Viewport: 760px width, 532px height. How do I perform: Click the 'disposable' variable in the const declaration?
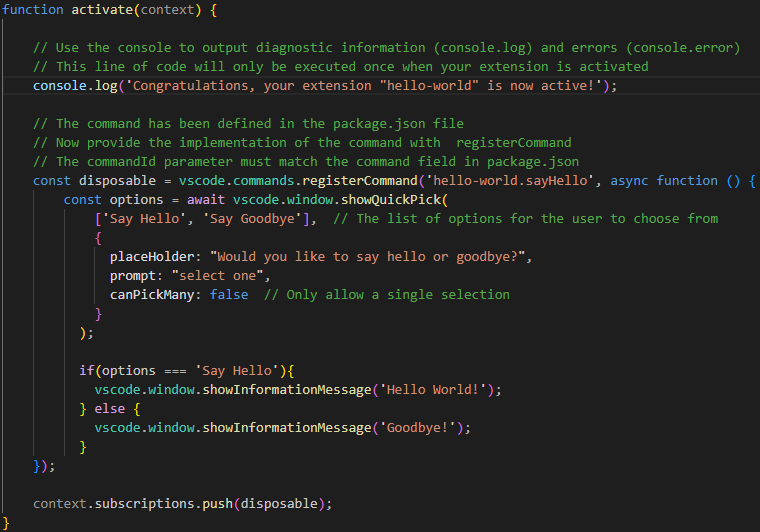[x=117, y=181]
